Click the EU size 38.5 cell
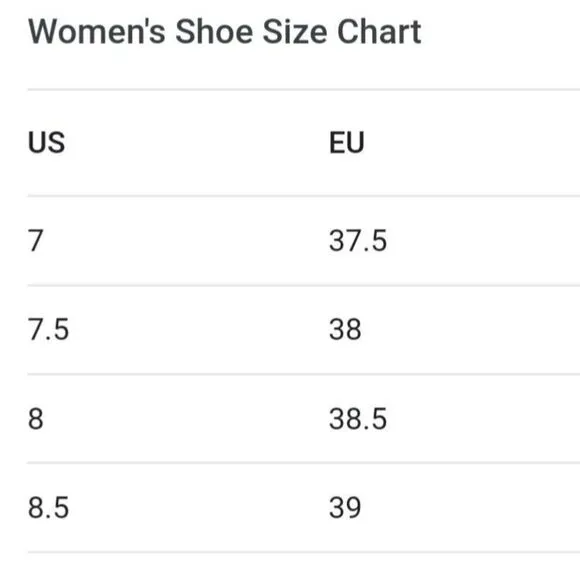The width and height of the screenshot is (580, 580). 358,419
